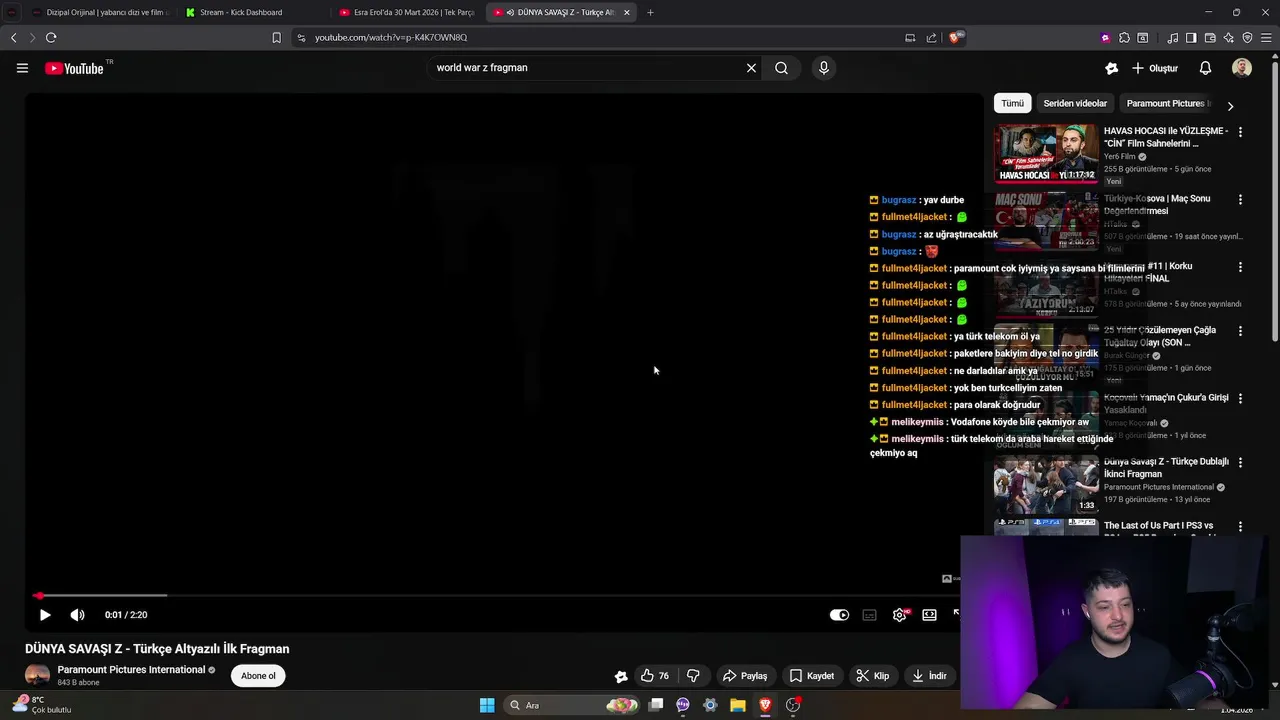The width and height of the screenshot is (1280, 720).
Task: Close the DÜNYA SAVAŞI Z tab
Action: 627,12
